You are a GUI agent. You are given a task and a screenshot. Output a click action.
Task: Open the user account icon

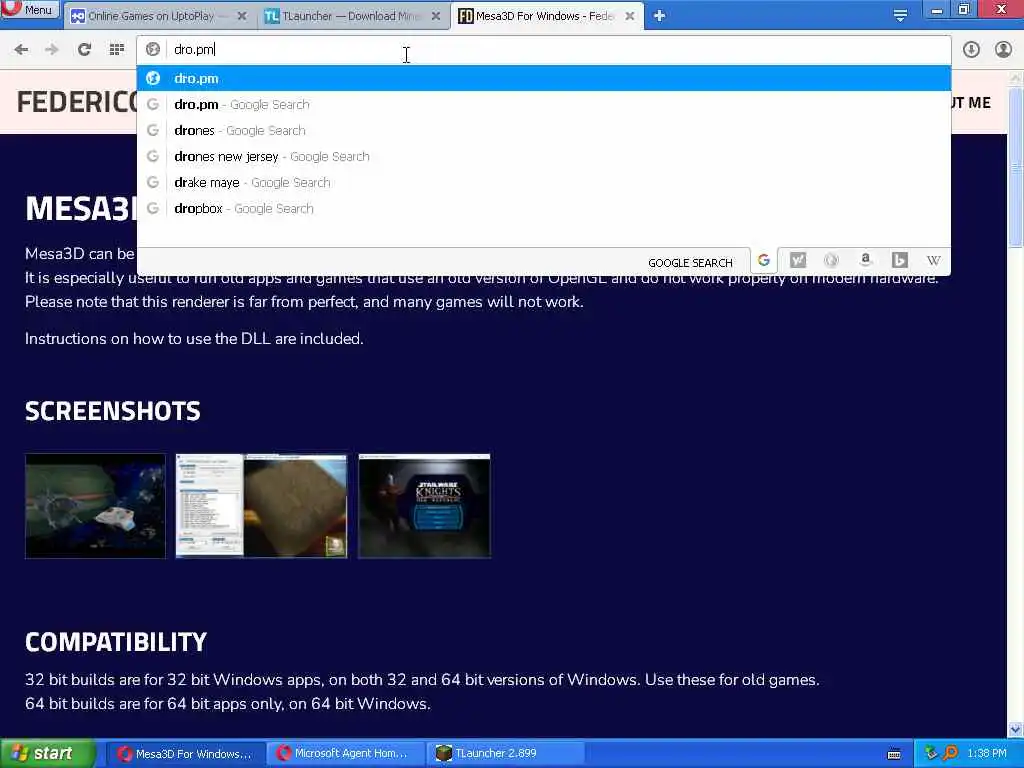click(x=1003, y=49)
